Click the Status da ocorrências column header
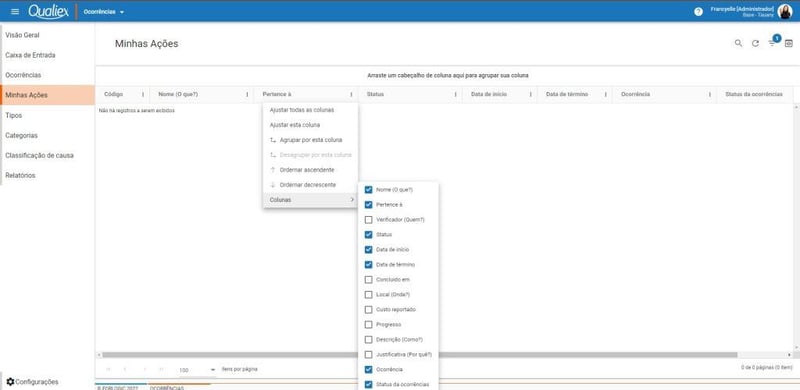Screen dimensions: 800x390 pyautogui.click(x=754, y=94)
